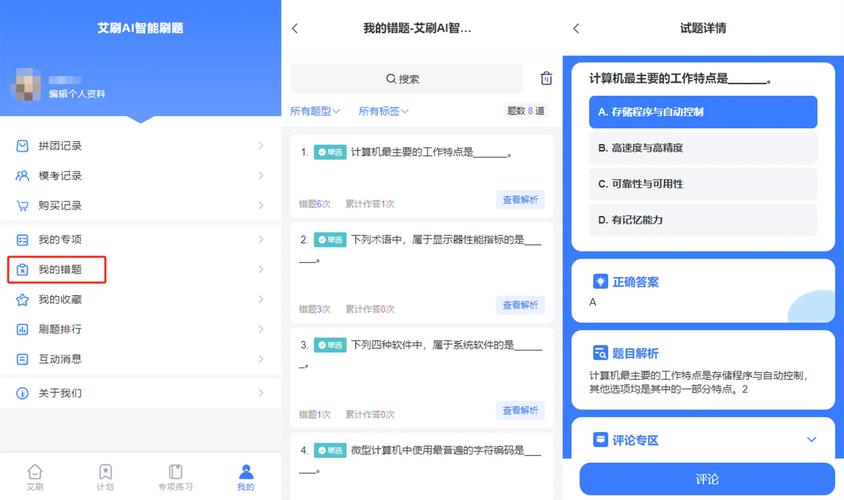Click the 评论专区 chat icon
This screenshot has height=500, width=844.
tap(600, 440)
